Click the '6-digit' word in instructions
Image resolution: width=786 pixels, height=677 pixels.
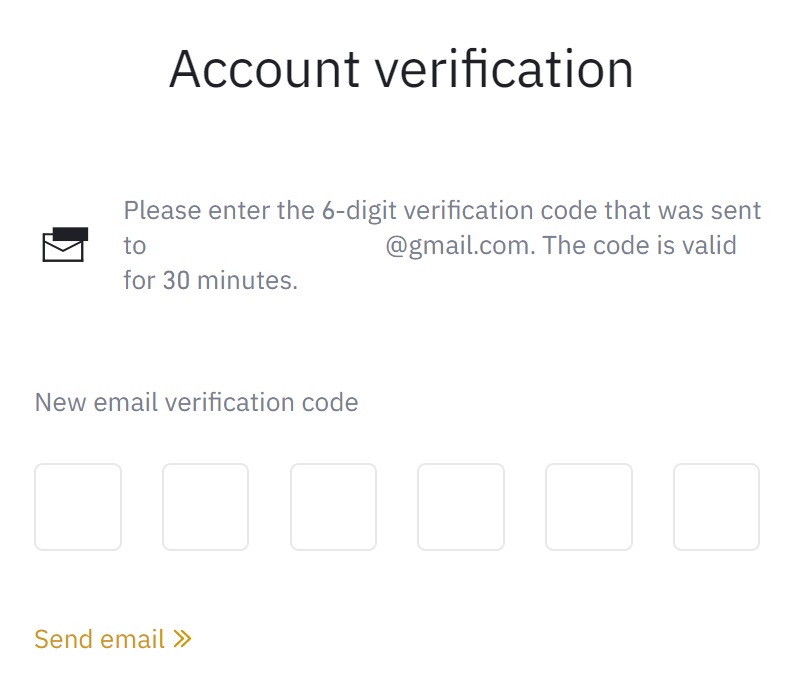click(x=359, y=210)
